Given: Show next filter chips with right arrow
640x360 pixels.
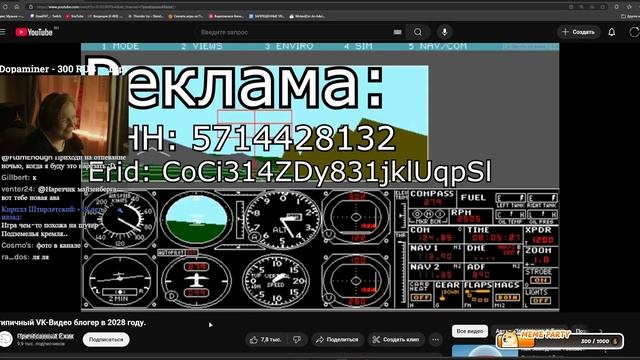Looking at the screenshot, I should coord(600,331).
